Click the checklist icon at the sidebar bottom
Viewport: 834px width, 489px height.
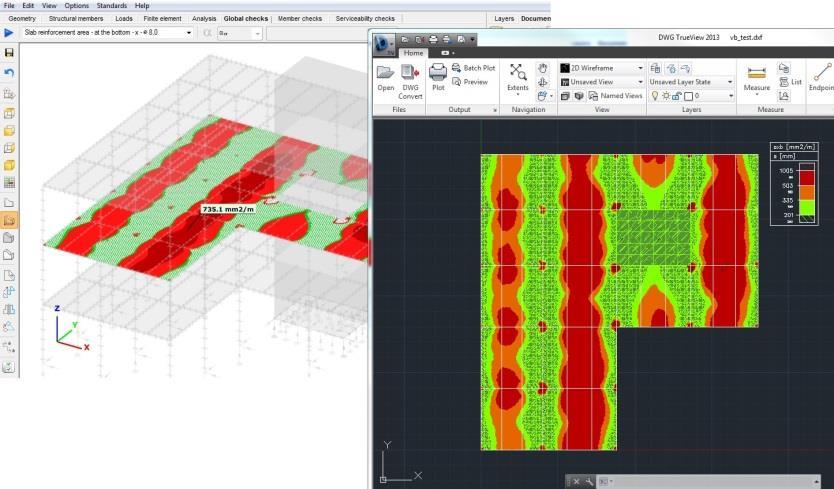9,367
